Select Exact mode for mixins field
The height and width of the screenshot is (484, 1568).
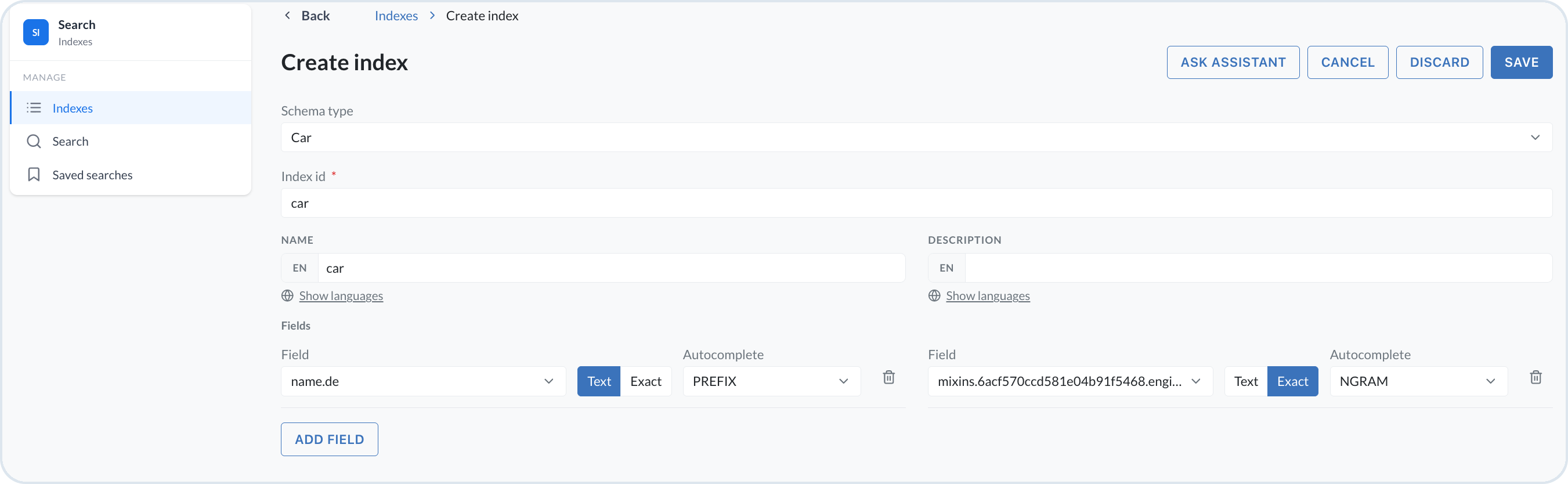(1292, 381)
